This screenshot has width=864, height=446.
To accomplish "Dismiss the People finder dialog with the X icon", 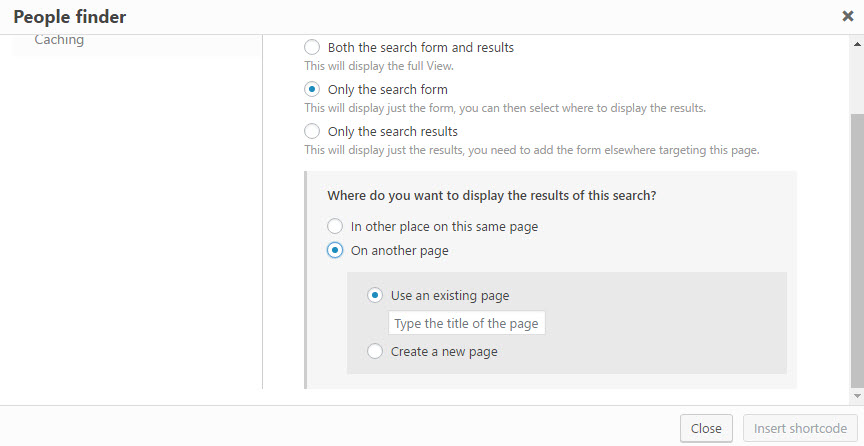I will click(x=847, y=17).
